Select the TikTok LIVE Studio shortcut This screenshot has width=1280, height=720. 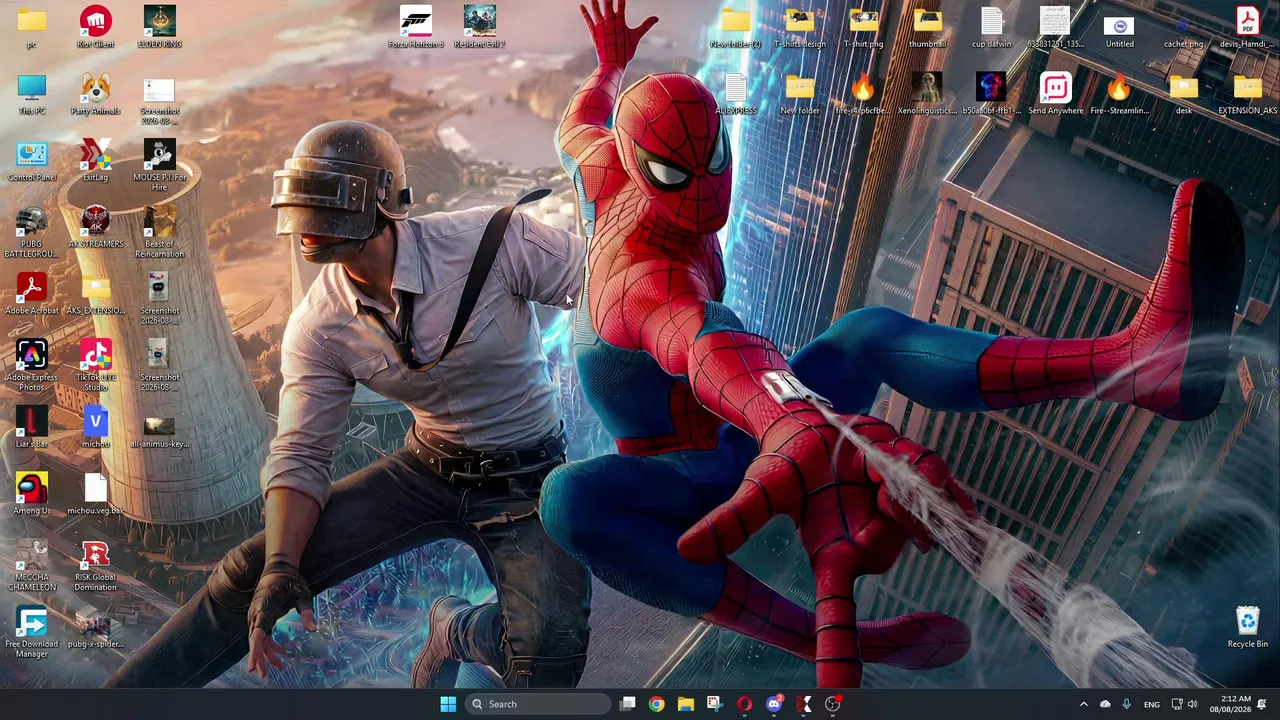[x=96, y=365]
